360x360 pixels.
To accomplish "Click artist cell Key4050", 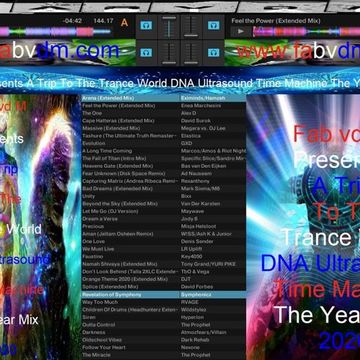I will pyautogui.click(x=213, y=257).
